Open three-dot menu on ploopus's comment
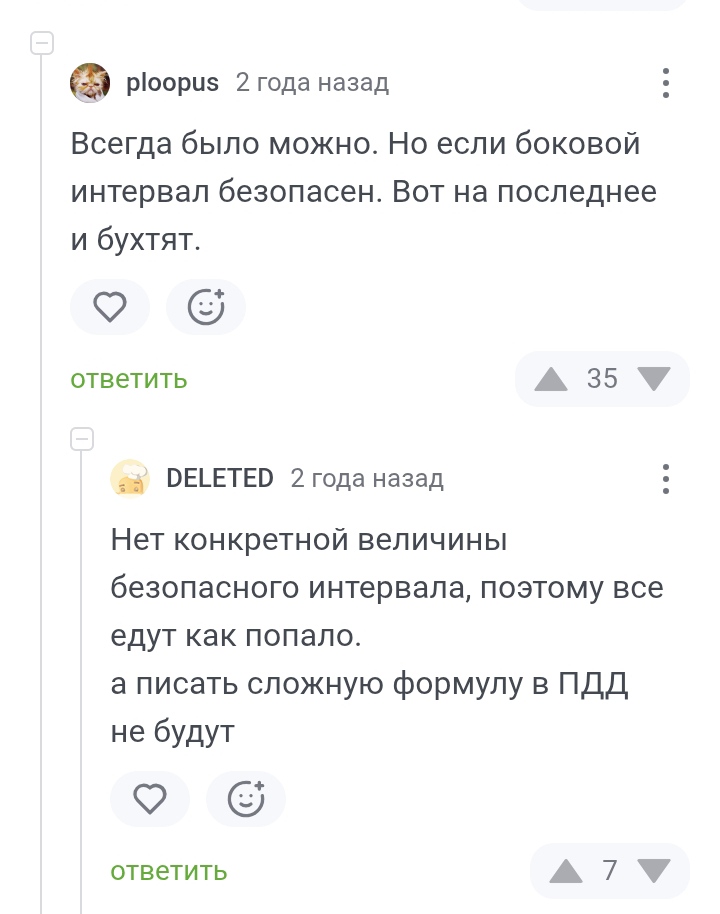Viewport: 720px width, 914px height. tap(665, 83)
